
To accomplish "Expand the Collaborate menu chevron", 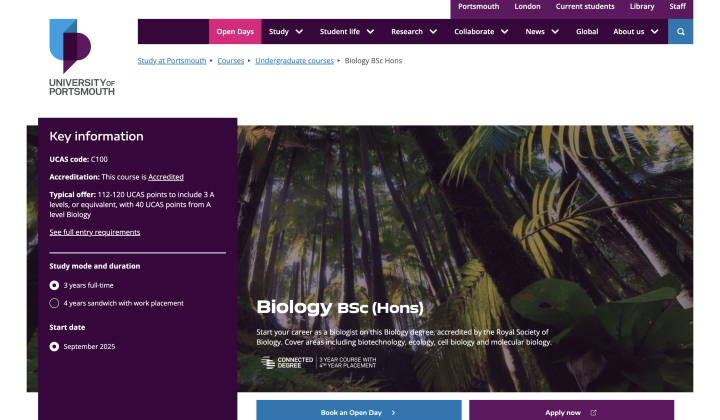I will 505,32.
